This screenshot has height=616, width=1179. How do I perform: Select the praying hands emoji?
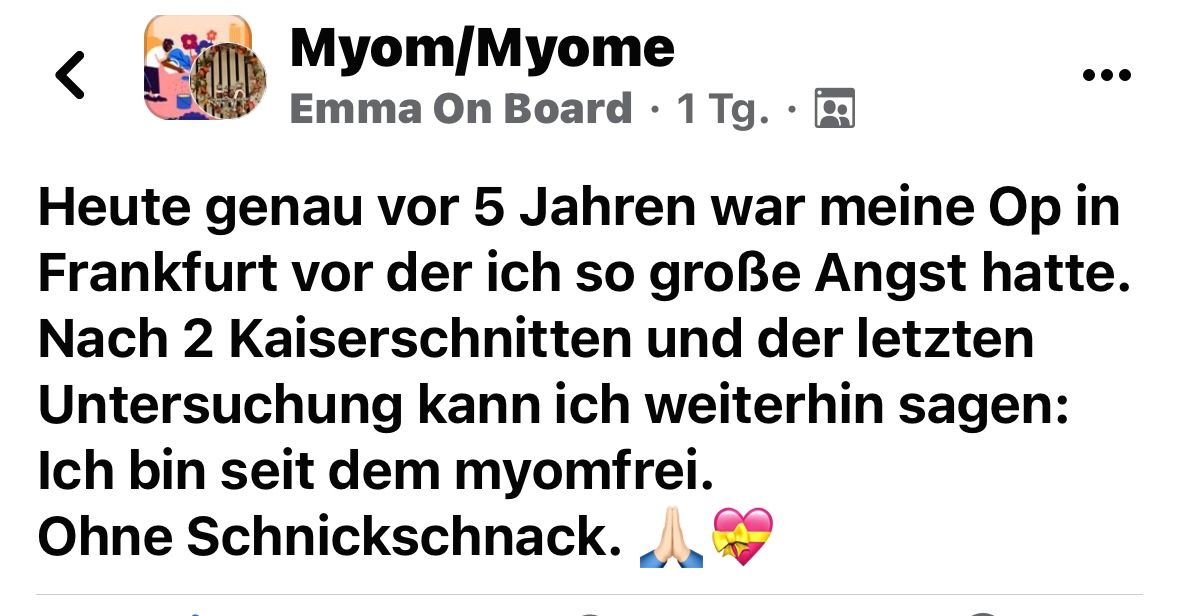tap(671, 537)
